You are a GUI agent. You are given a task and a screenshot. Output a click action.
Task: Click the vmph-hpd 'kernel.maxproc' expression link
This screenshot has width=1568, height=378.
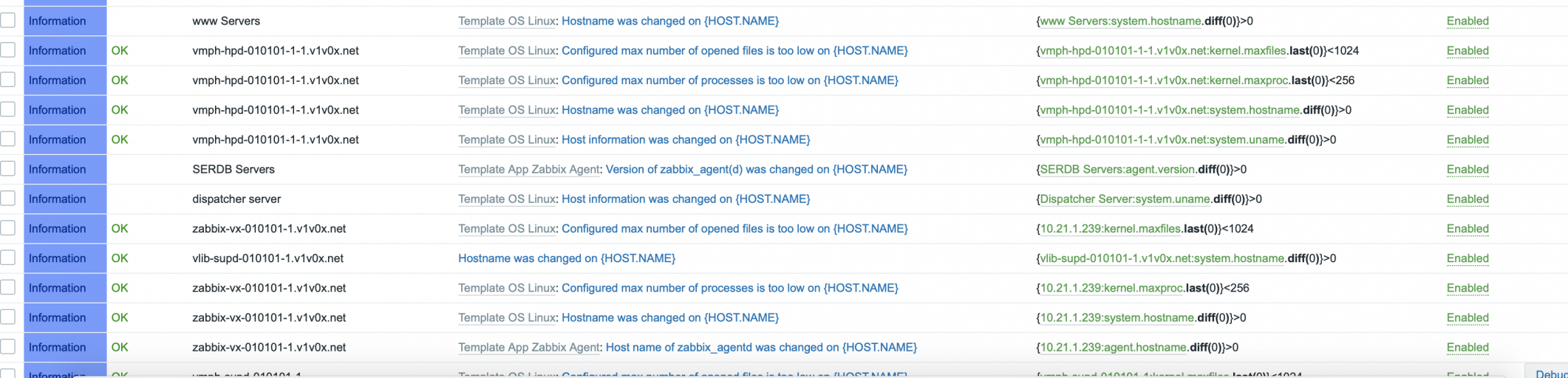coord(1164,80)
